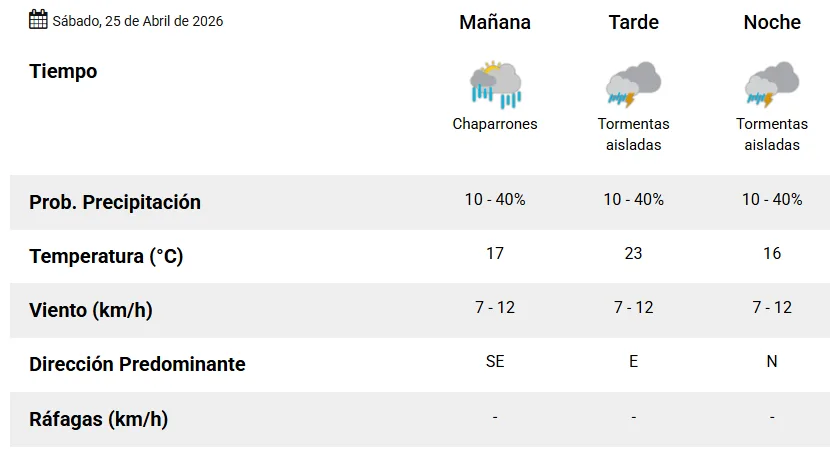Click the Dirección Predominante row label
This screenshot has width=830, height=456.
tap(137, 364)
